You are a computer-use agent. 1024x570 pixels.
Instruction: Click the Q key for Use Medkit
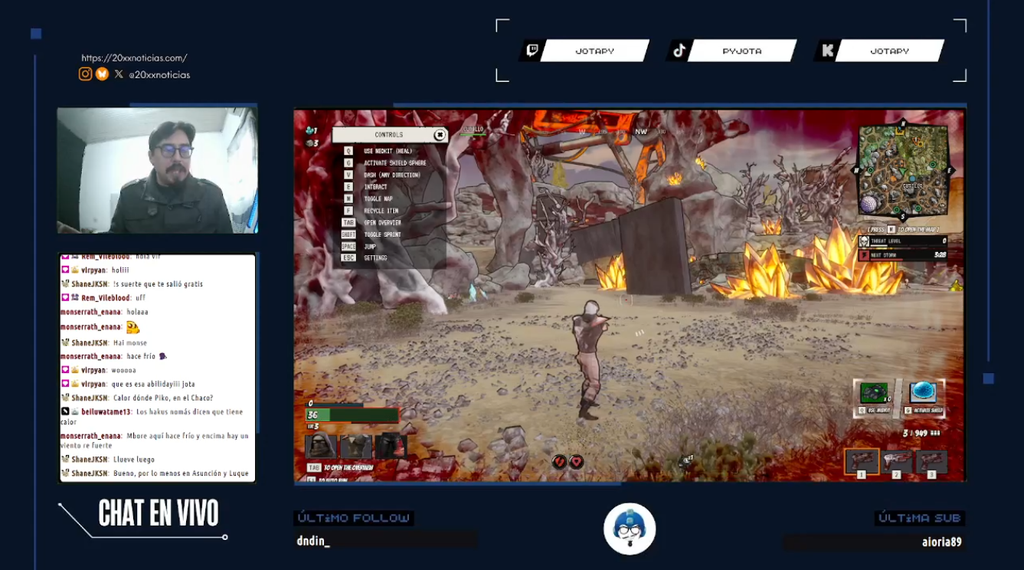point(348,151)
